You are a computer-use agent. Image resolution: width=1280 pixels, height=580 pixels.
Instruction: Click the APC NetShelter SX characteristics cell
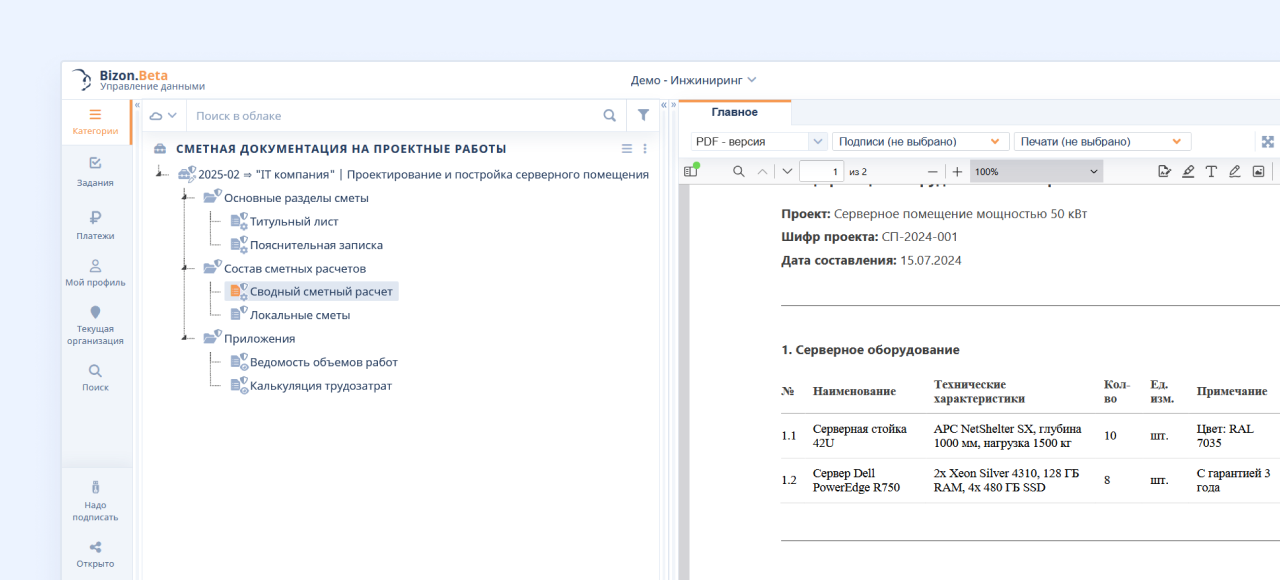click(1009, 435)
